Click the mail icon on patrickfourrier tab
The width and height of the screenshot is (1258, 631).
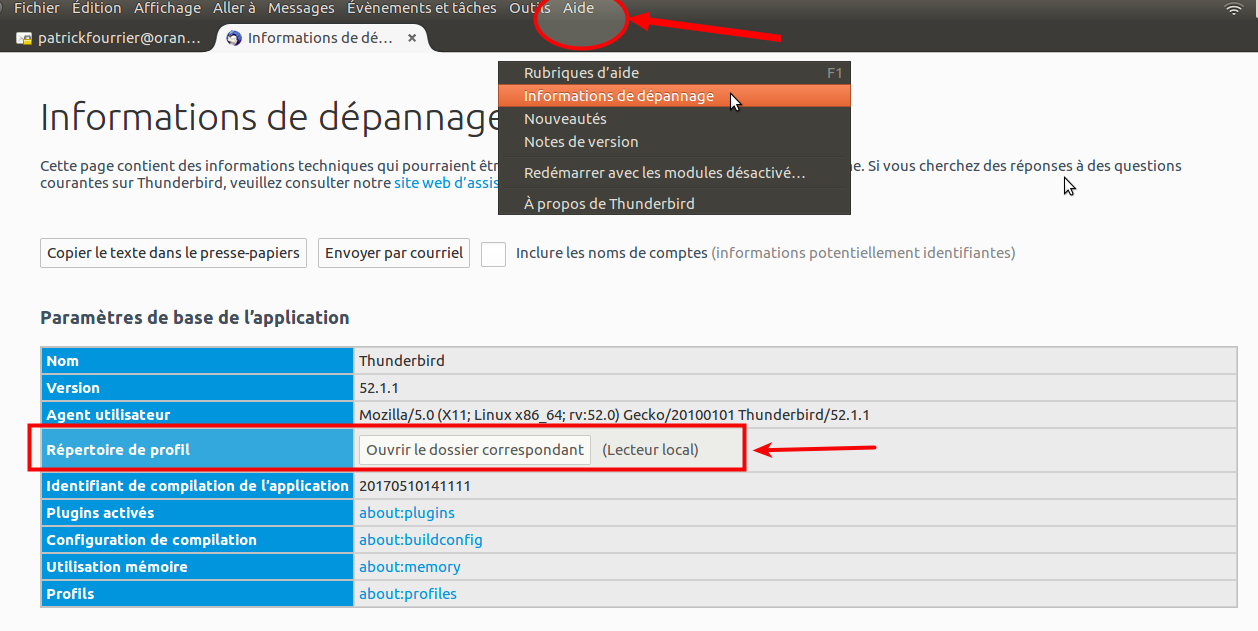tap(24, 39)
